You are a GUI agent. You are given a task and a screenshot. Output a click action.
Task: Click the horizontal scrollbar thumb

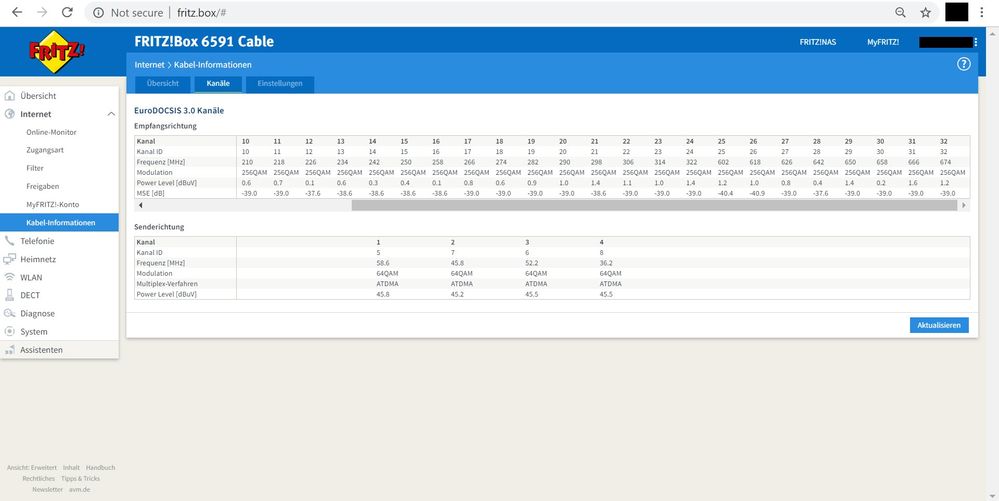[x=654, y=205]
